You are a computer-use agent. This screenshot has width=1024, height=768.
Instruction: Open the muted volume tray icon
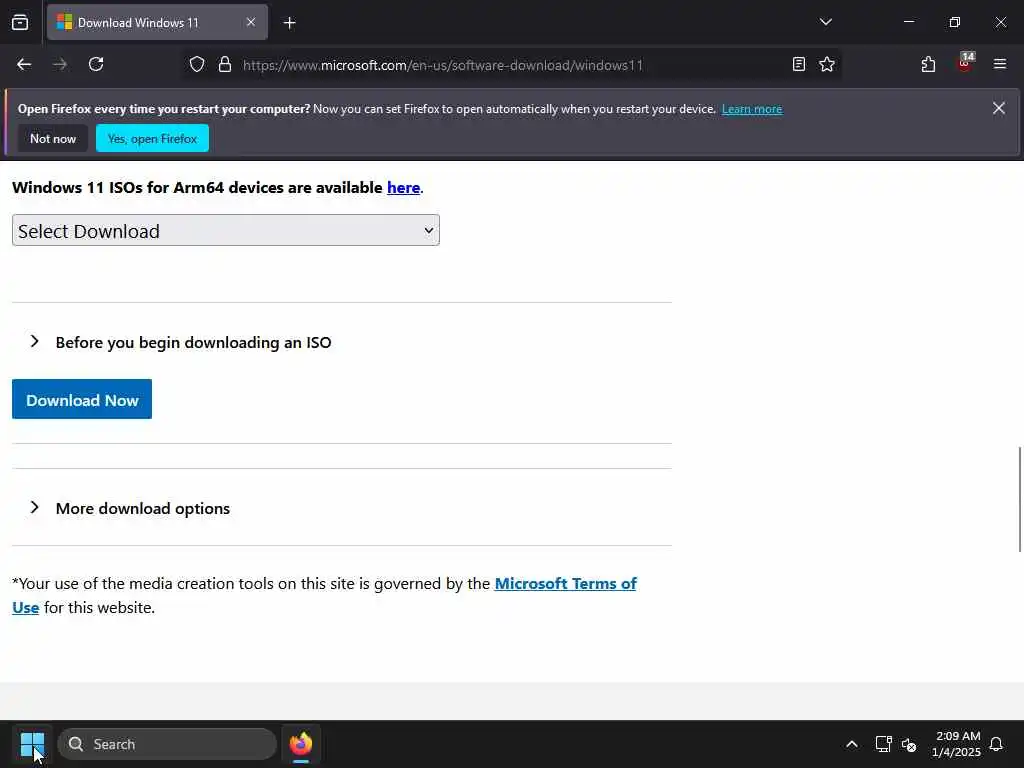pos(909,744)
